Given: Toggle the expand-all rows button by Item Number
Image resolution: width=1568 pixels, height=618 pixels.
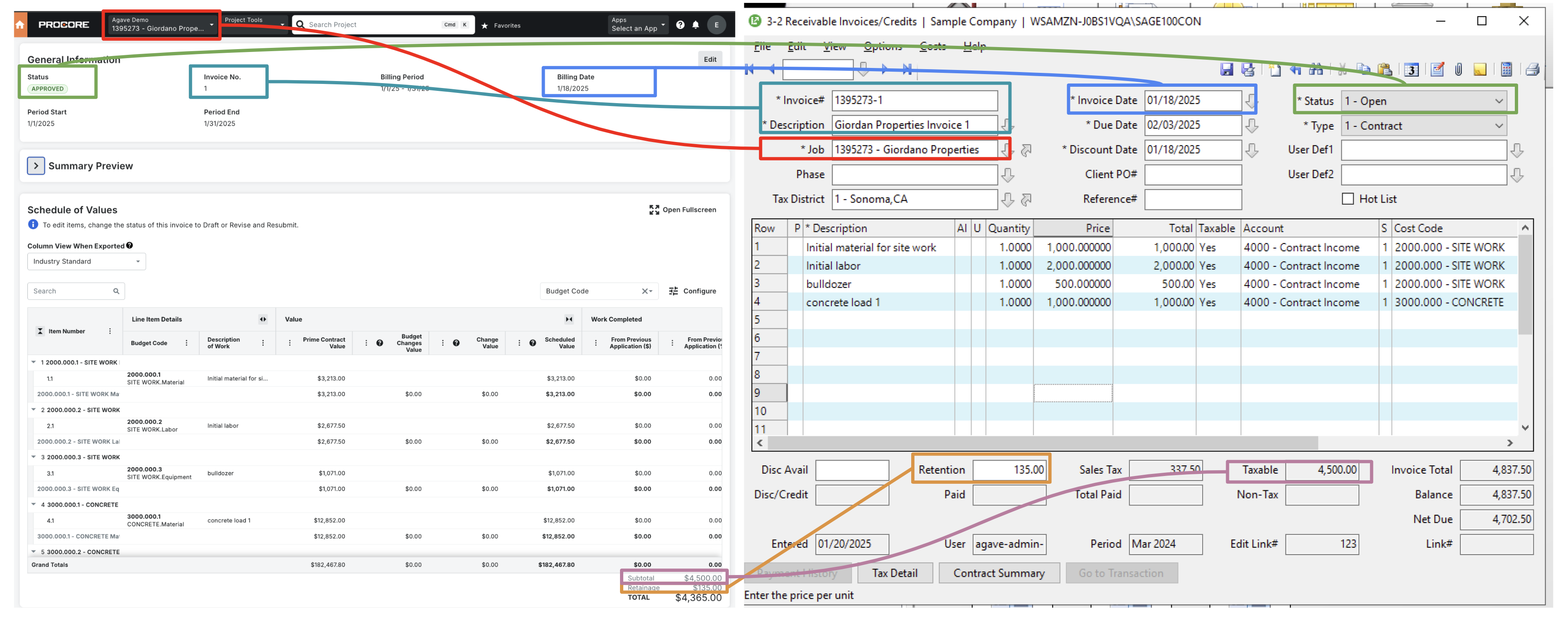Looking at the screenshot, I should coord(40,331).
